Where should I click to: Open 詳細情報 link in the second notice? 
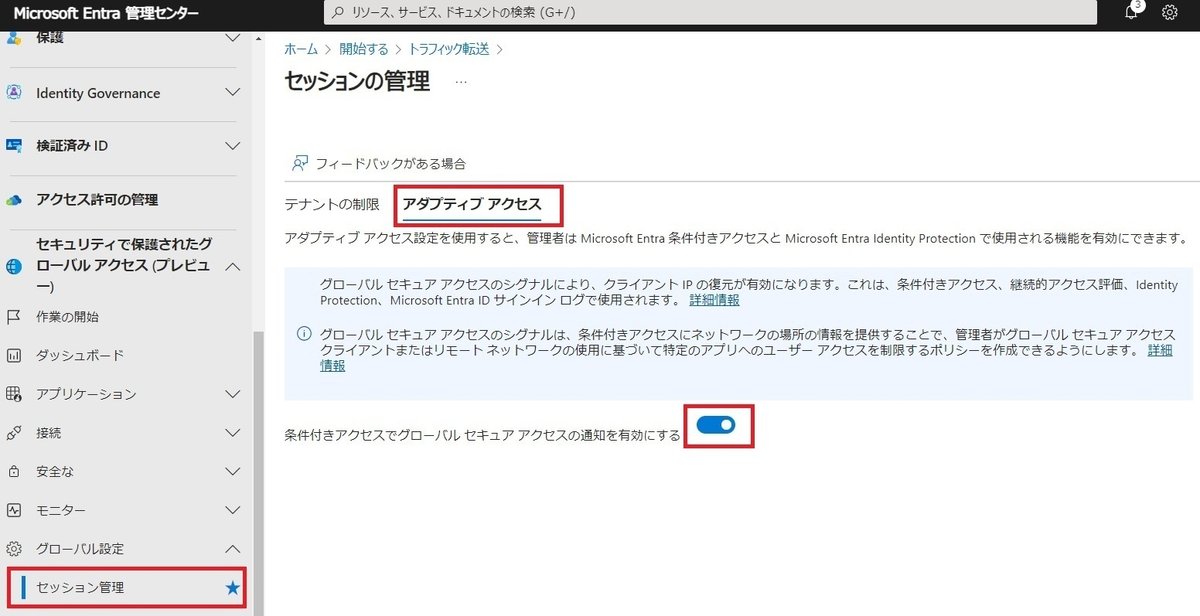(x=1160, y=351)
